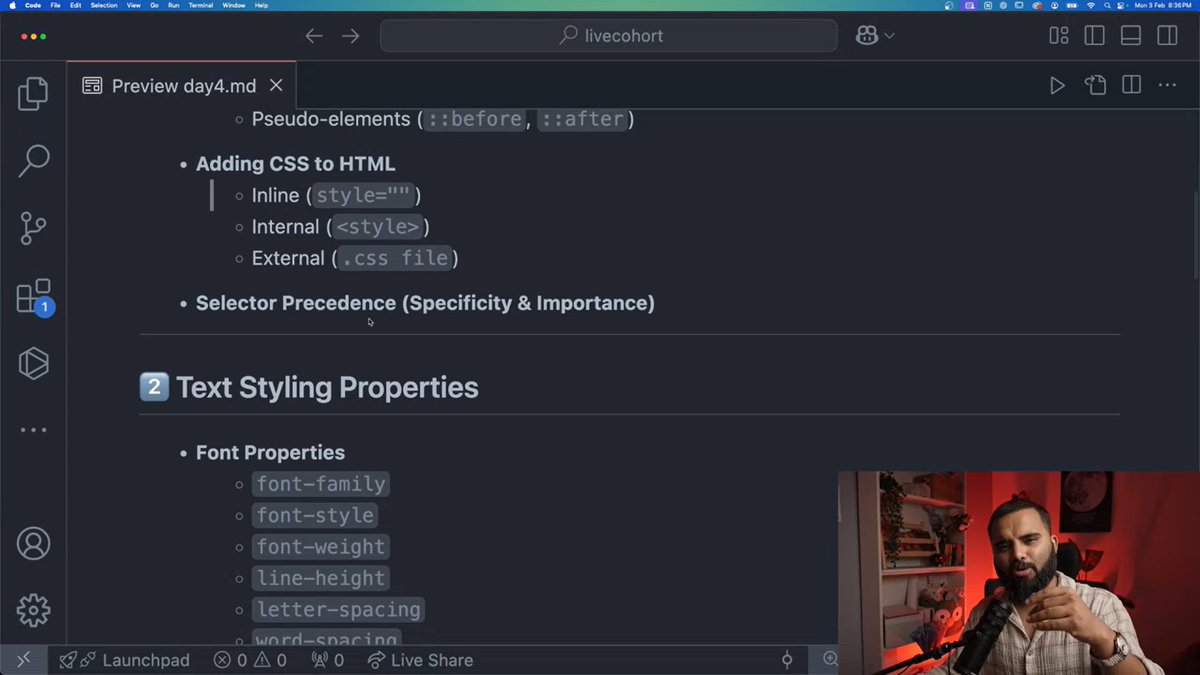1200x675 pixels.
Task: Open the Explorer view in the activity bar
Action: tap(33, 93)
